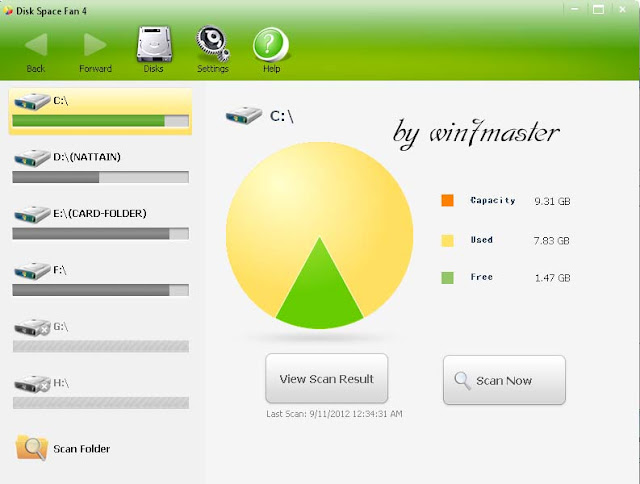Click the C:\ usage bar
The width and height of the screenshot is (640, 484).
100,121
